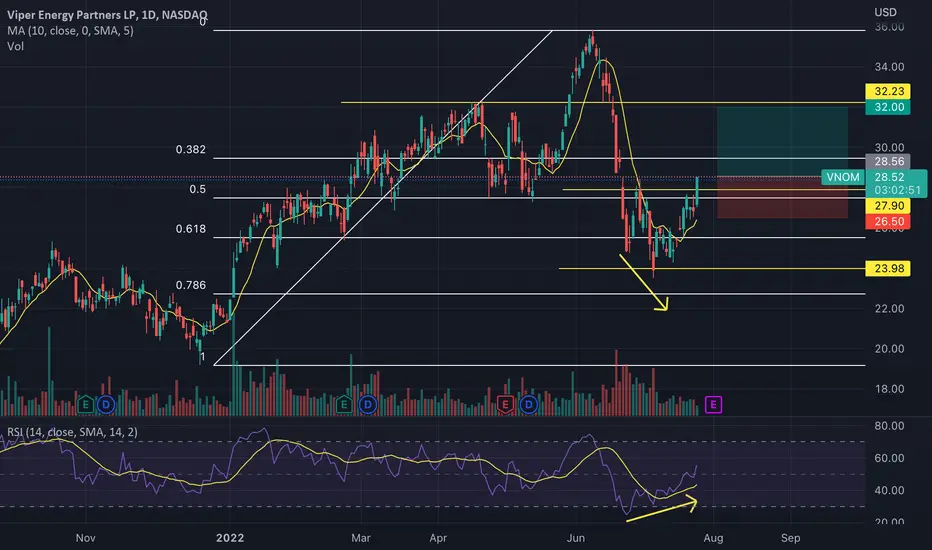Select the 0.5 Fibonacci level label
This screenshot has height=550, width=932.
pos(197,189)
